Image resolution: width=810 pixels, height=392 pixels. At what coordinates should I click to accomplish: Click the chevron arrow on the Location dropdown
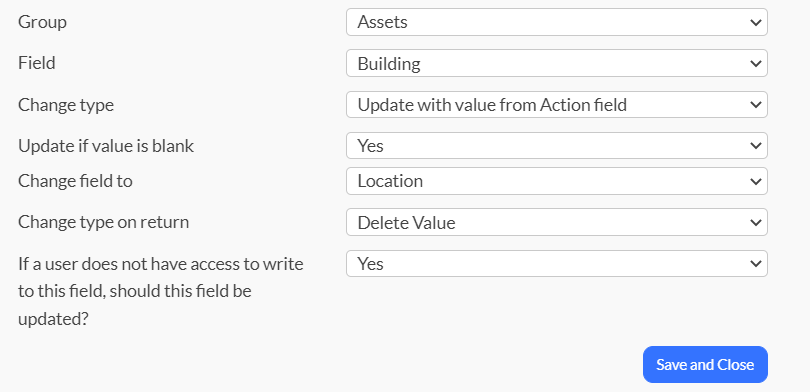[755, 182]
